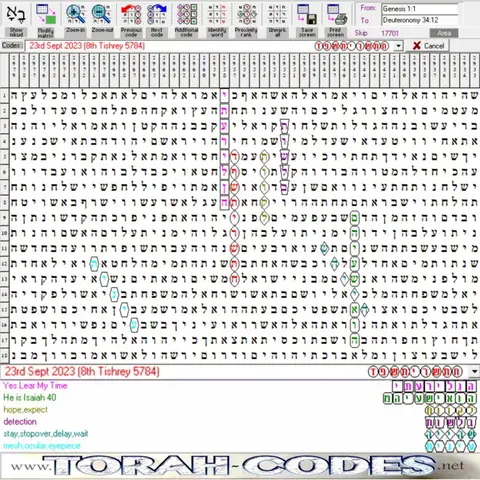Click the Zoom-in magnifier icon

[75, 15]
